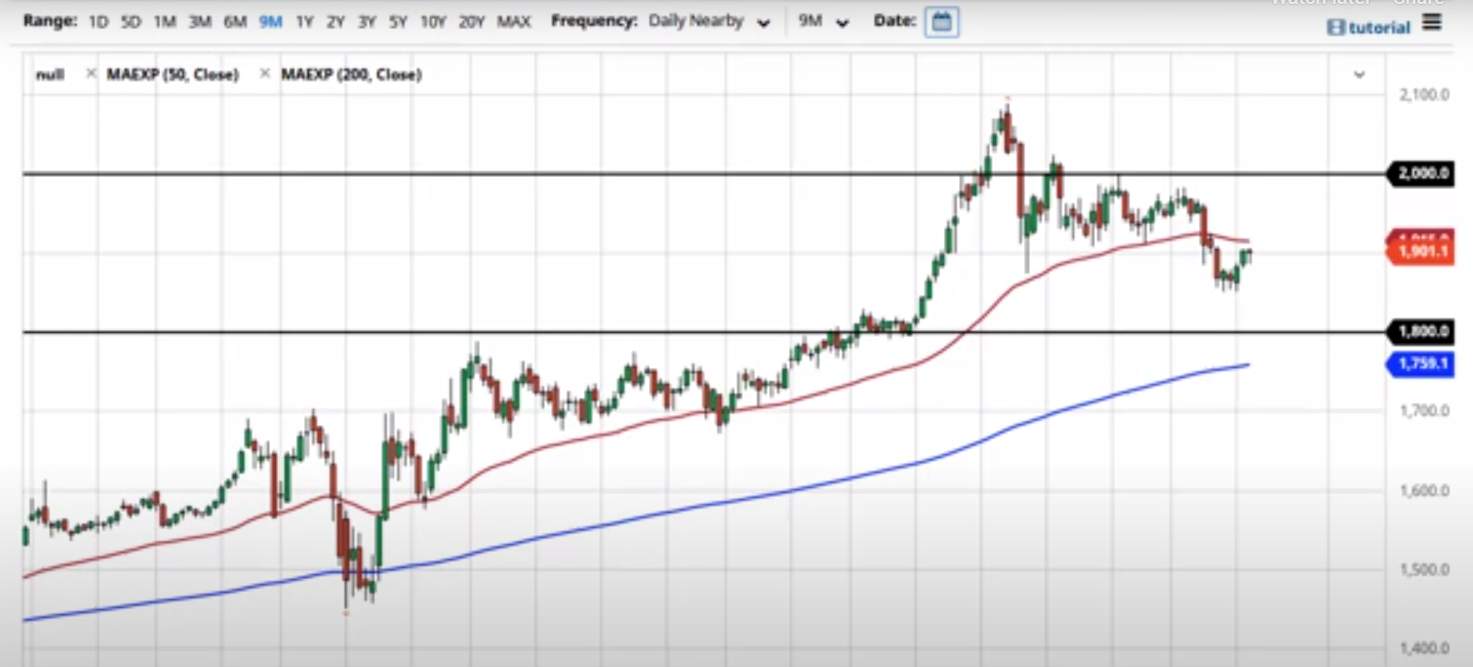Select the 5D range
The image size is (1473, 667).
pos(131,21)
